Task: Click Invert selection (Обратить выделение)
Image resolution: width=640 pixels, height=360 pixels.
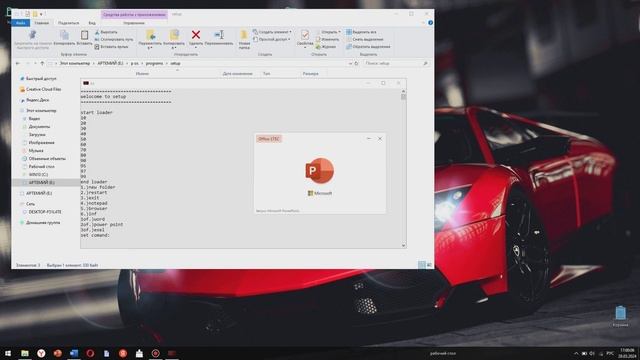Action: (368, 47)
